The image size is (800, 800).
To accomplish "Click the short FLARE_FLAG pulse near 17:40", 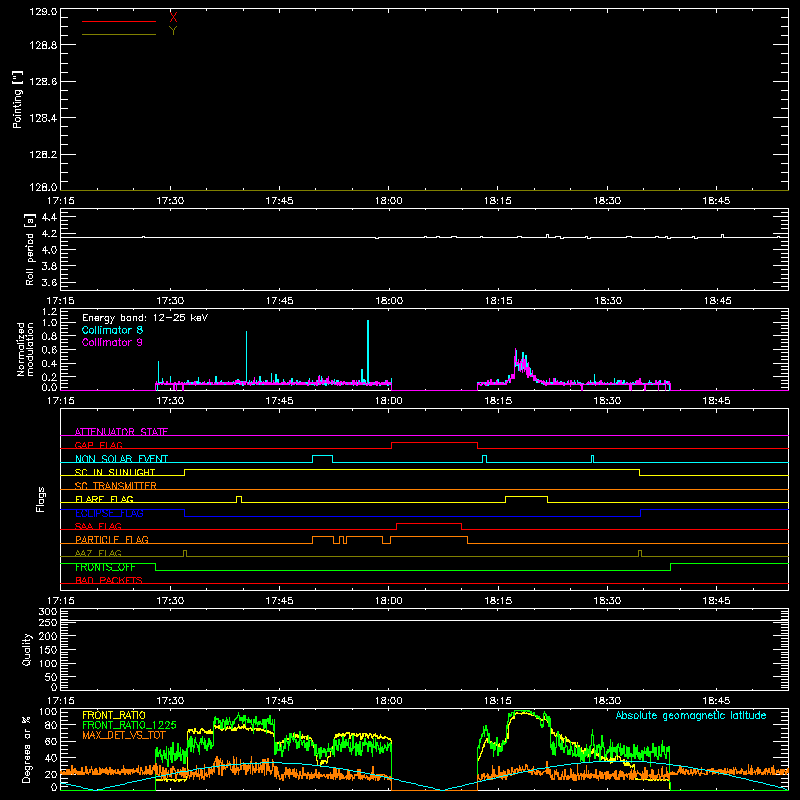I will pos(239,498).
